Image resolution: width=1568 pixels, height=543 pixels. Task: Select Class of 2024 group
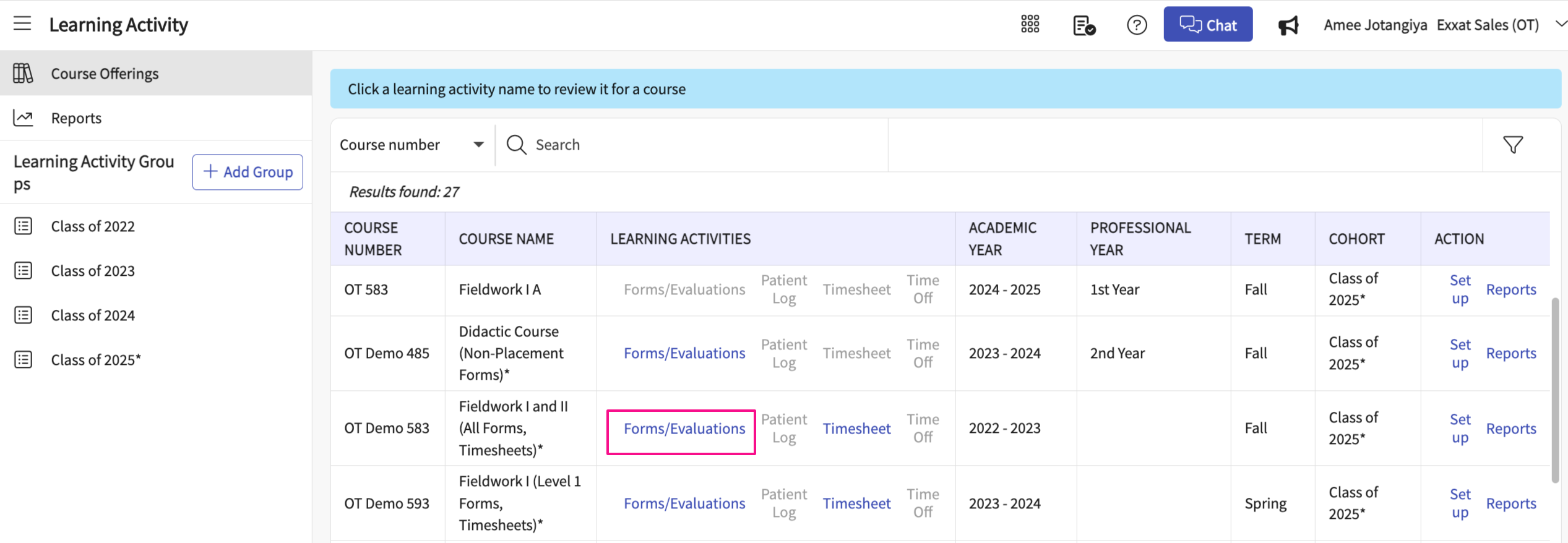coord(93,315)
